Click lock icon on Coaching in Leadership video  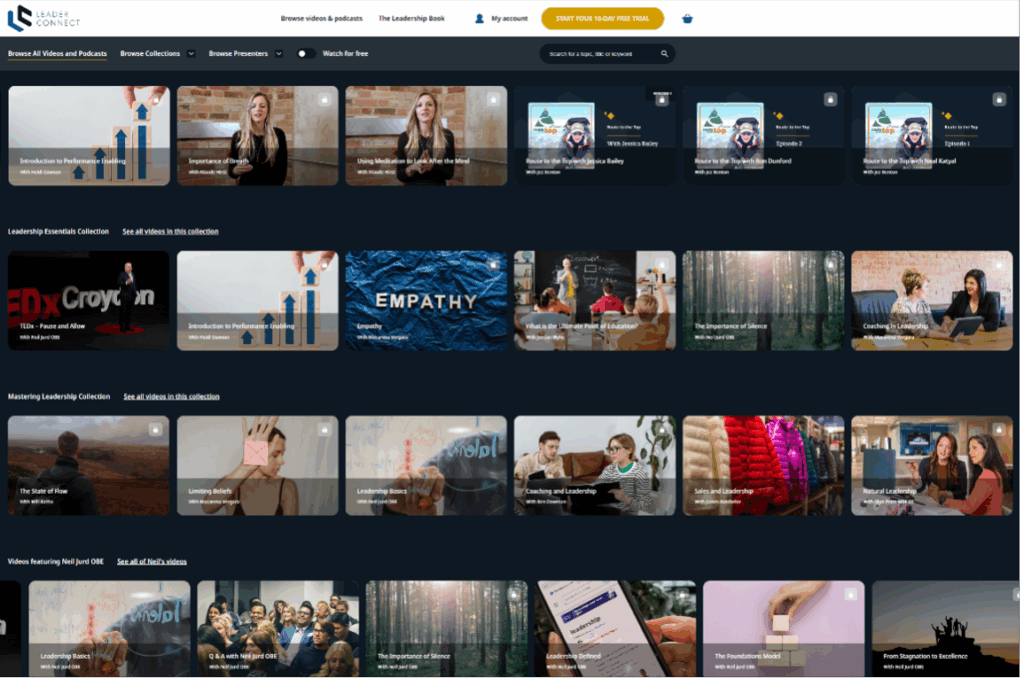point(998,264)
